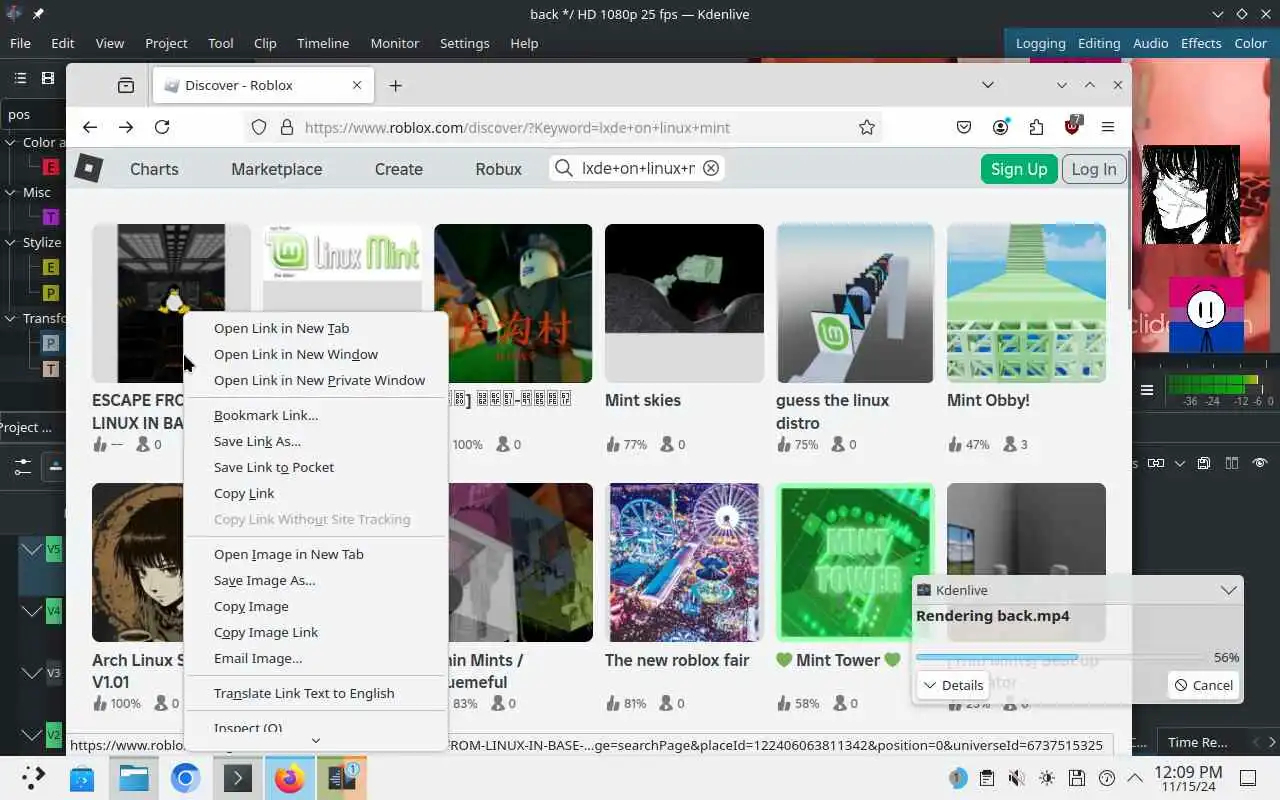Open the Save to Pocket icon in Firefox toolbar

tap(964, 127)
